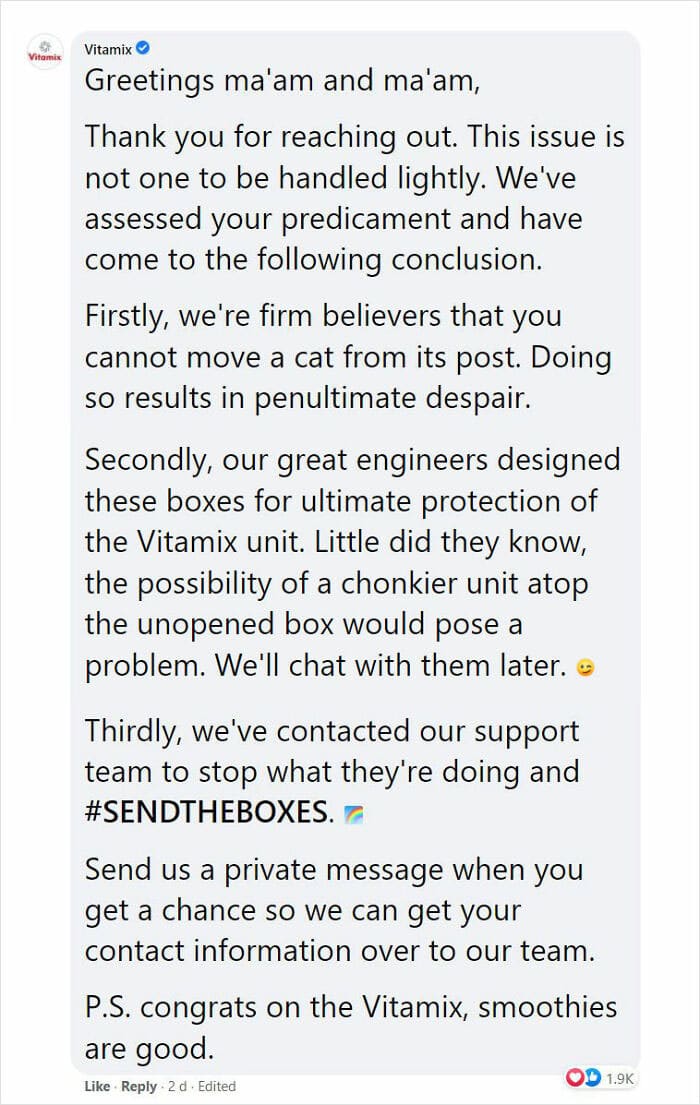This screenshot has height=1105, width=700.
Task: Click the Vitamix profile picture avatar
Action: 45,53
